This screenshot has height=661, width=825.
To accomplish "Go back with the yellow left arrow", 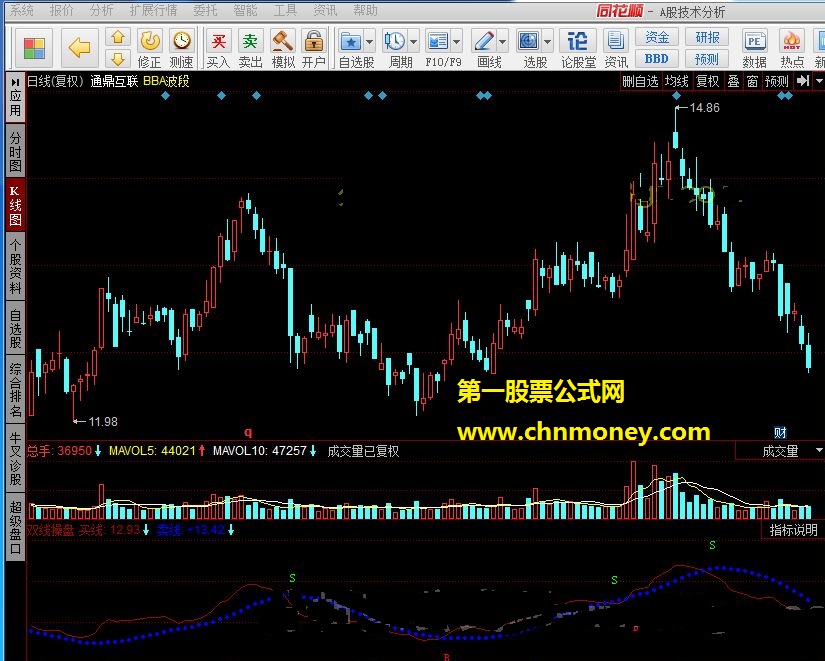I will tap(79, 48).
